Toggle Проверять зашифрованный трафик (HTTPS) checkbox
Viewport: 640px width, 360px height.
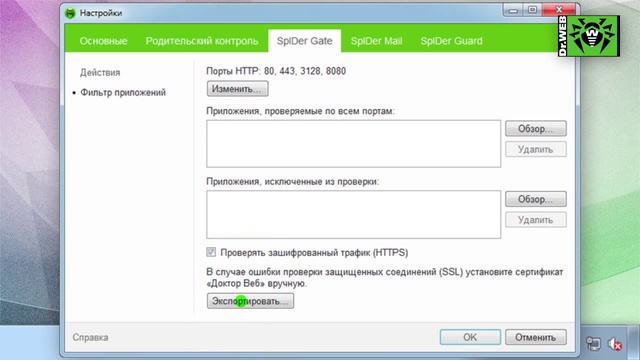(x=211, y=252)
